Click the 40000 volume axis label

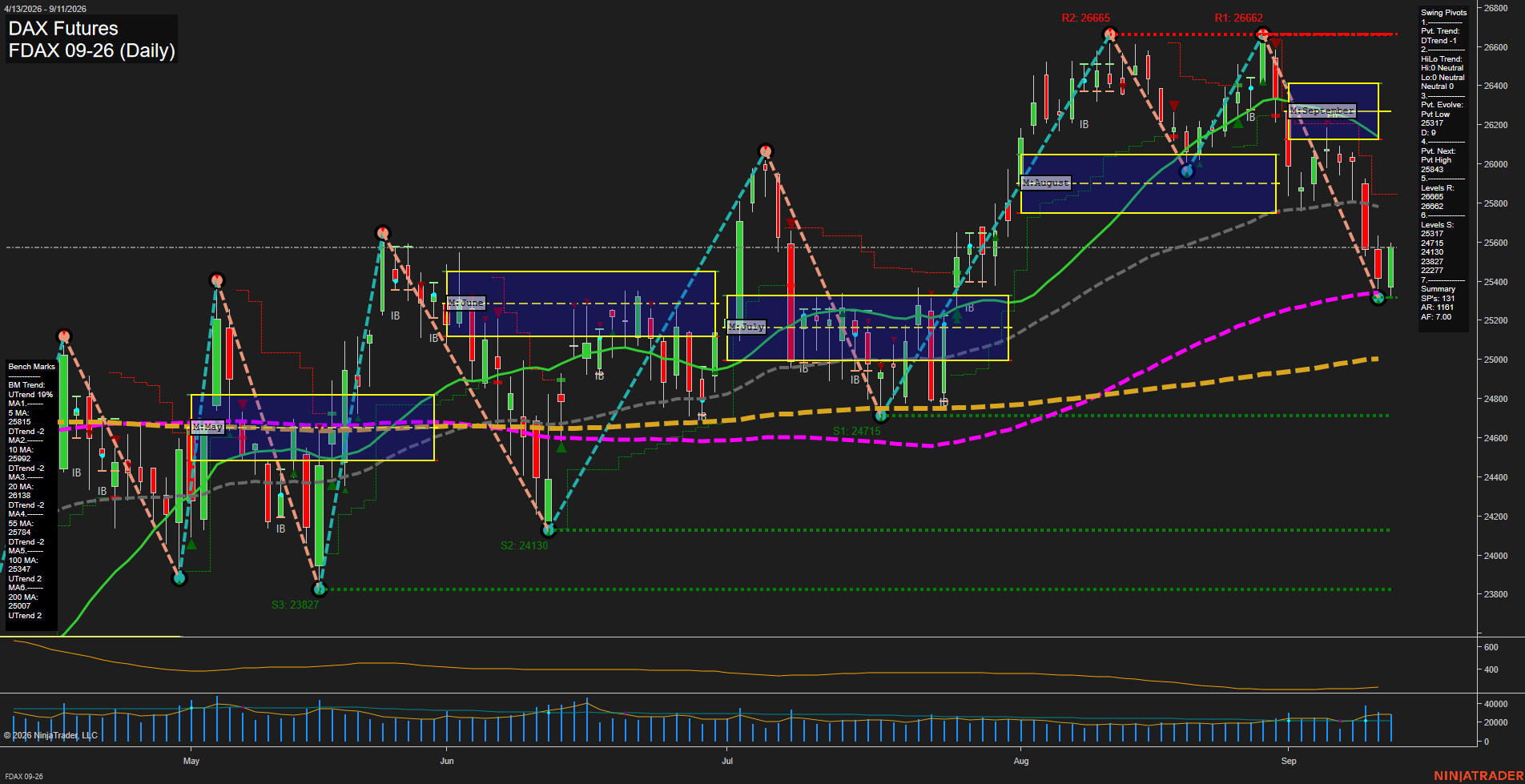point(1495,705)
